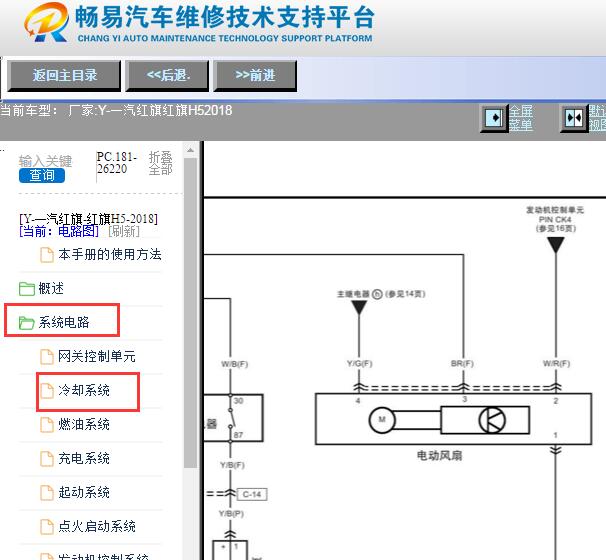Click the 输入关键 keyword input field

coord(45,161)
